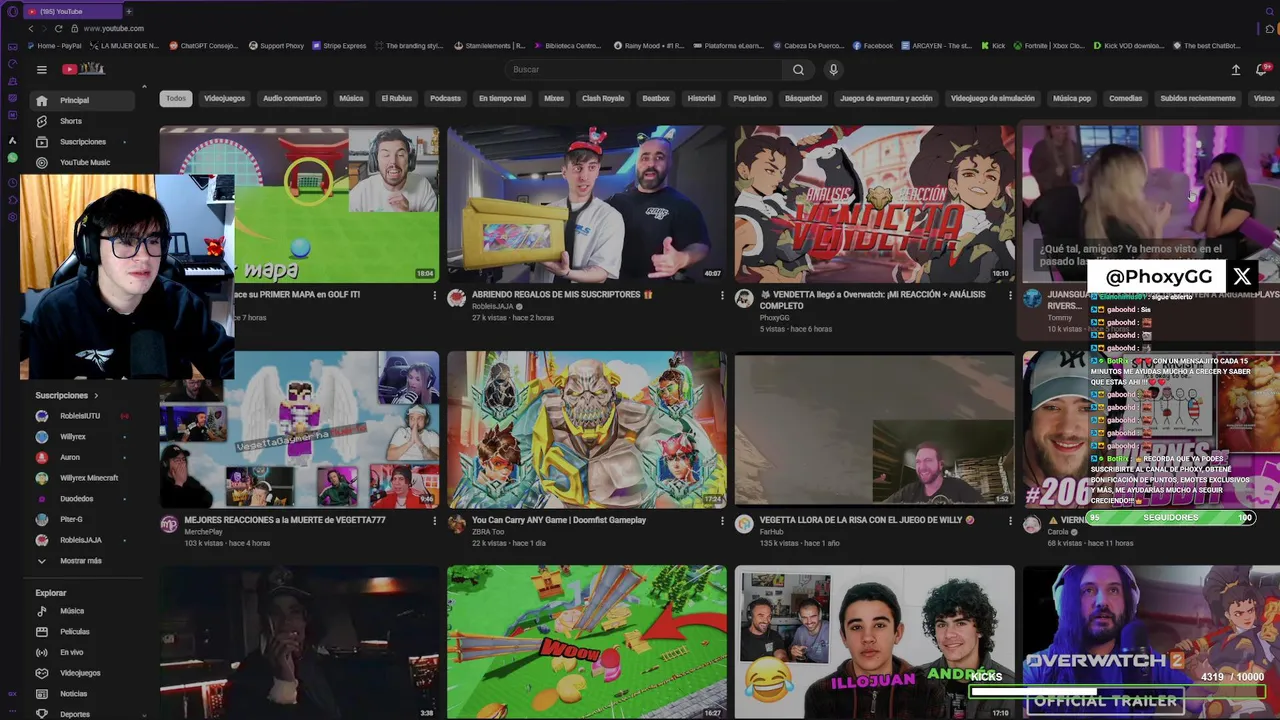
Task: Open the Stripe Express bookmark
Action: pos(339,46)
